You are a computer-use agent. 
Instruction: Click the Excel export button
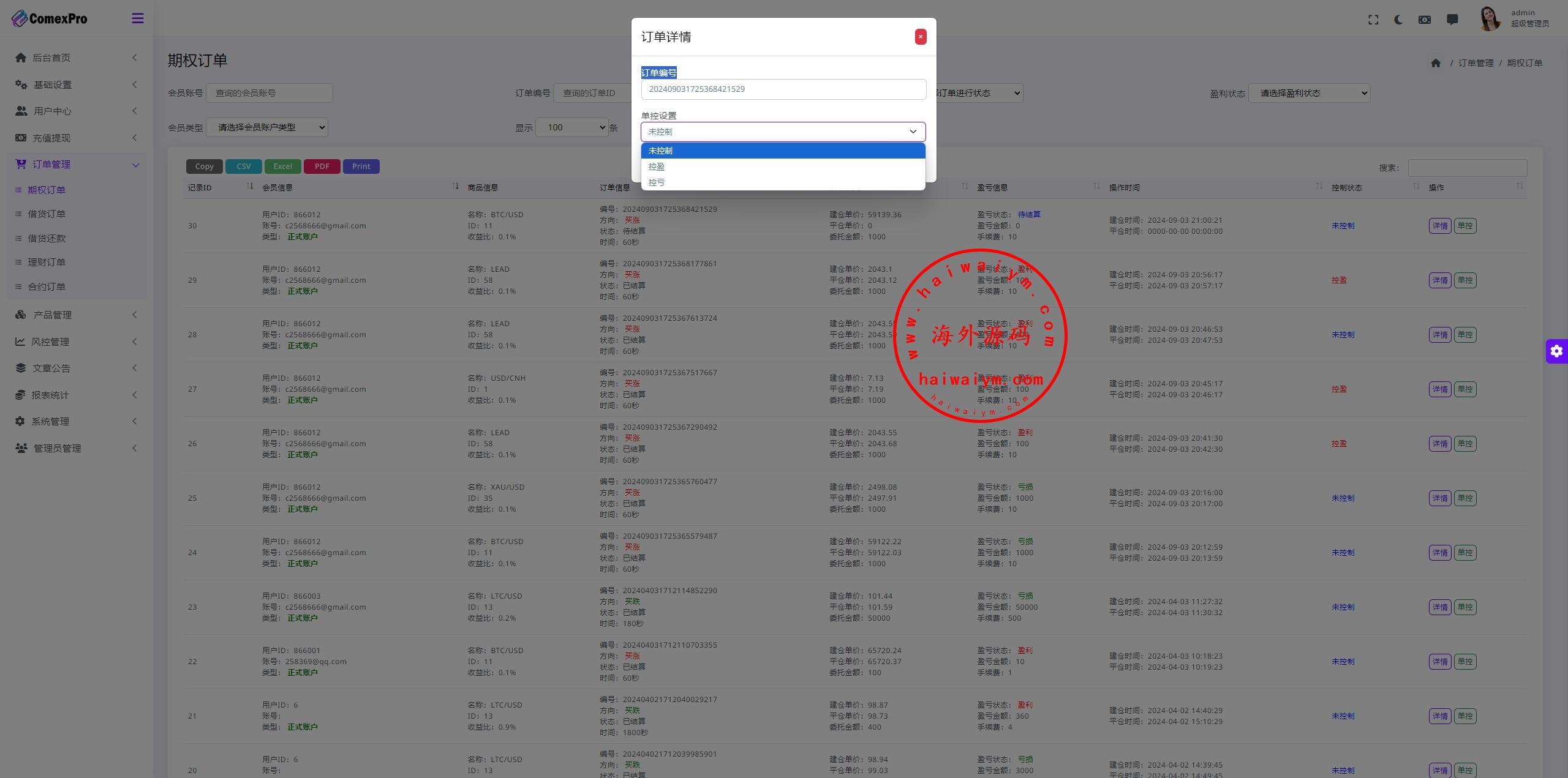tap(282, 166)
